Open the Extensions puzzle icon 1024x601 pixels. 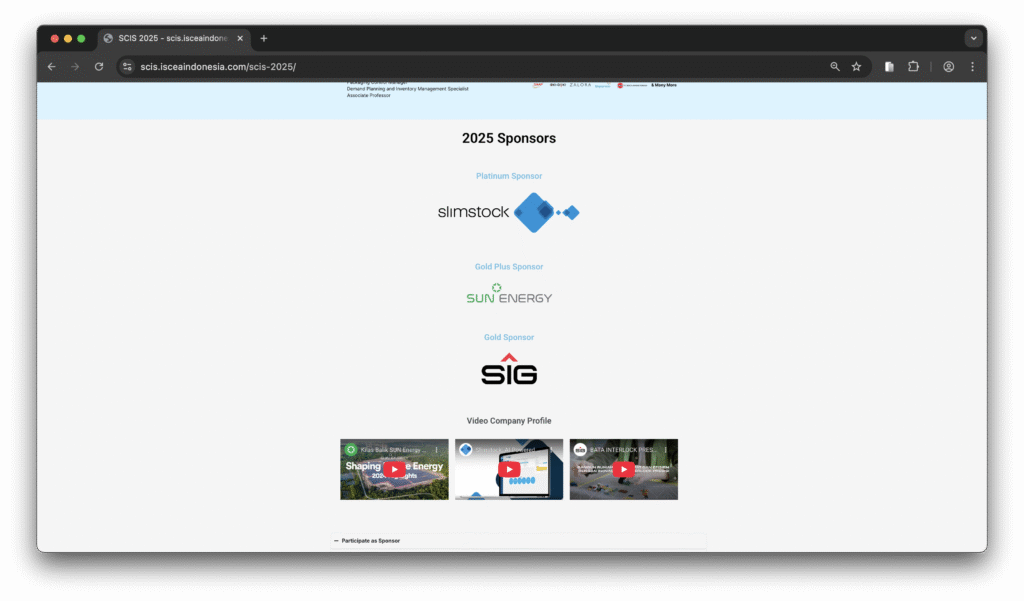[x=913, y=67]
